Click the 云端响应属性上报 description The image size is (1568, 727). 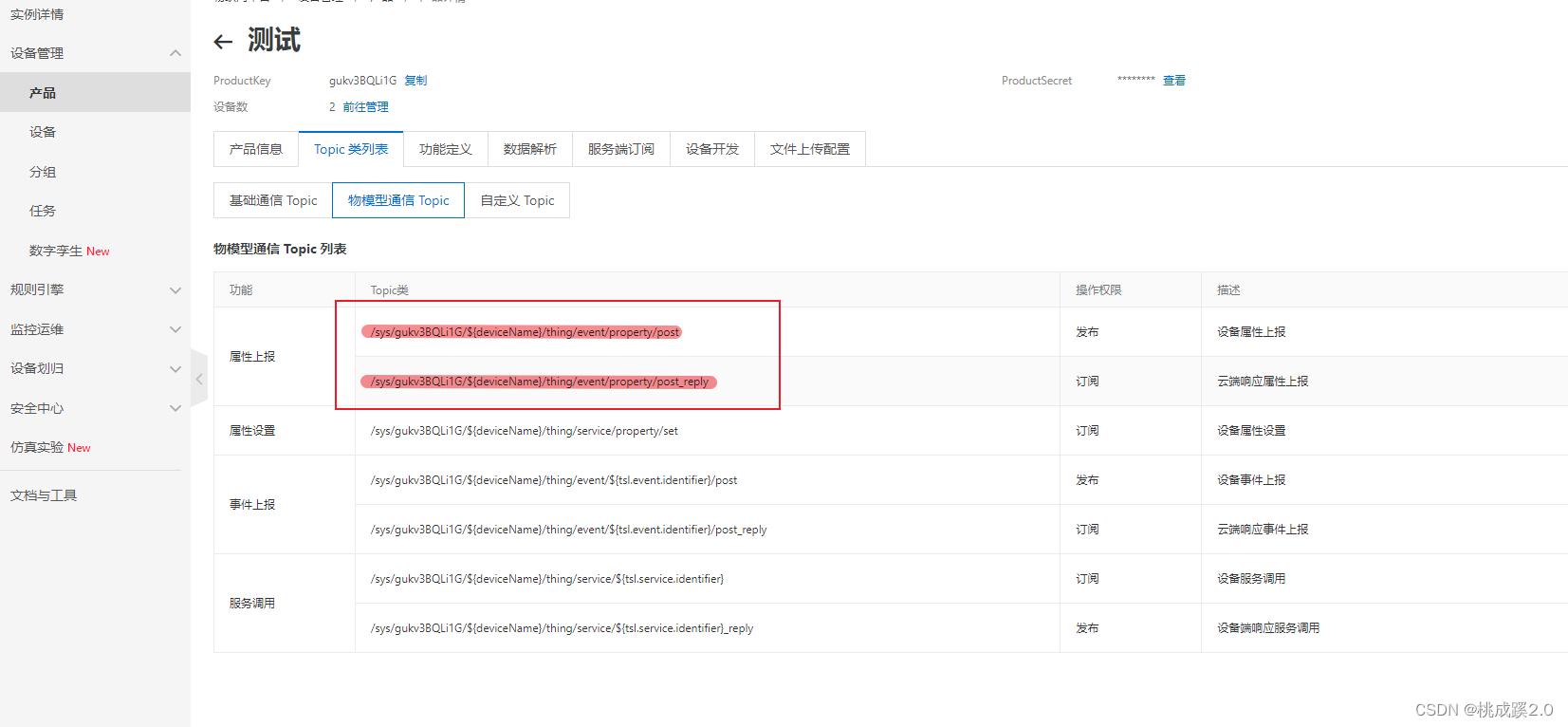click(x=1263, y=382)
